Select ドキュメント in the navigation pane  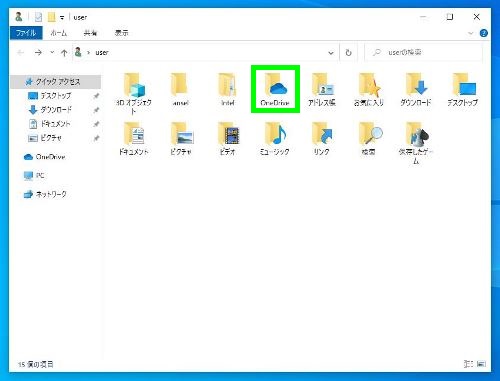[56, 124]
